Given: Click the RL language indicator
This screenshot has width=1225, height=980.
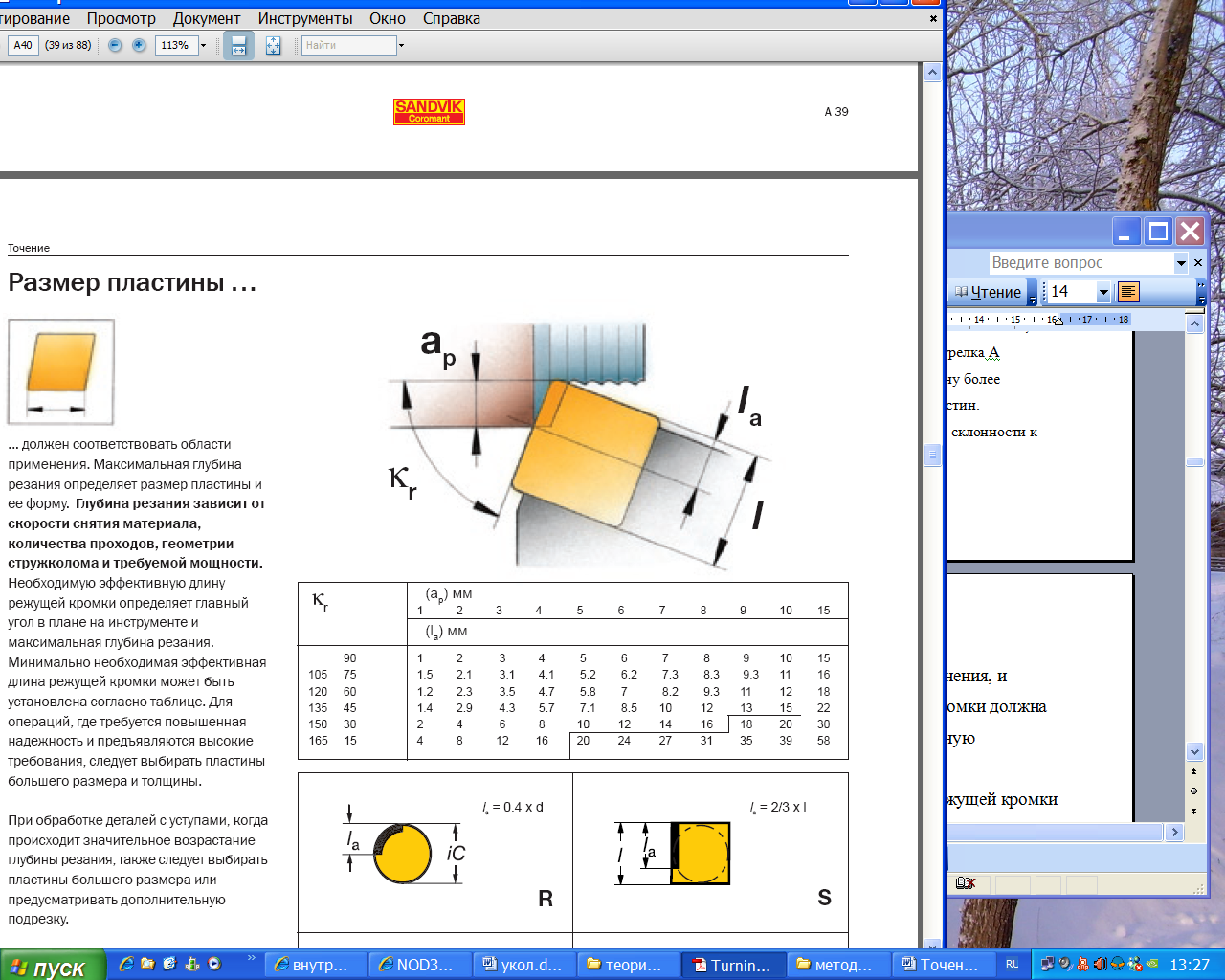Looking at the screenshot, I should 1013,965.
